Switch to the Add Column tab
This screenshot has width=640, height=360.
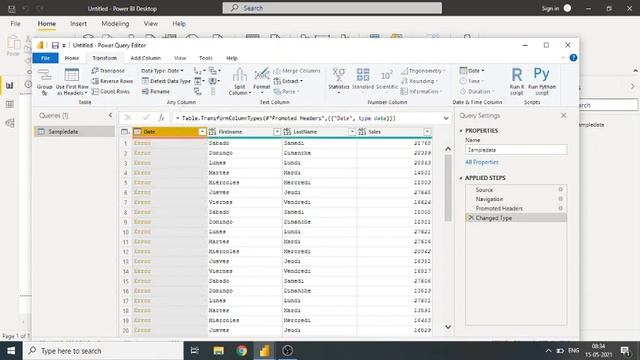click(x=146, y=58)
